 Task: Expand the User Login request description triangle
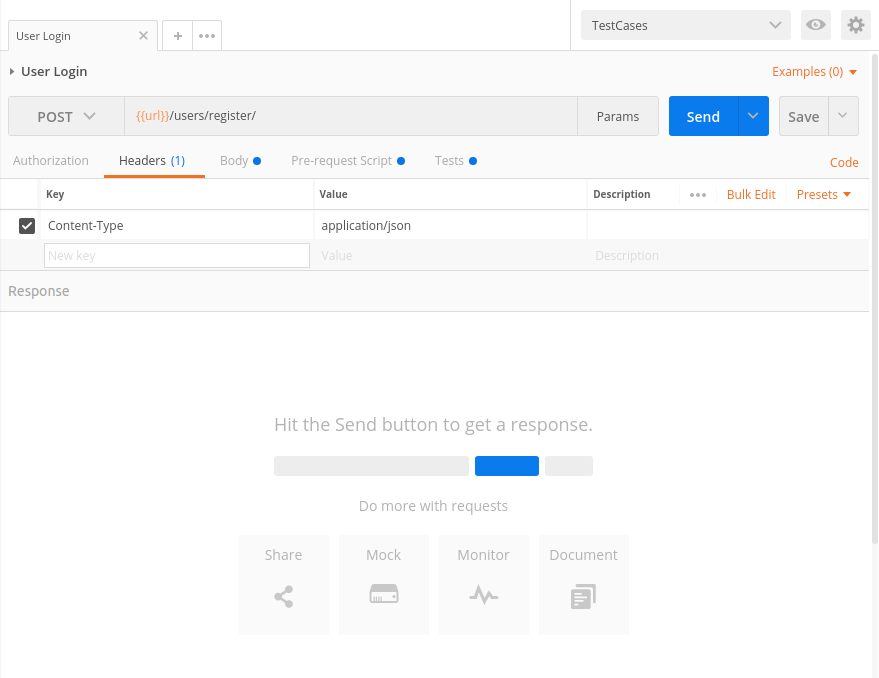click(12, 72)
